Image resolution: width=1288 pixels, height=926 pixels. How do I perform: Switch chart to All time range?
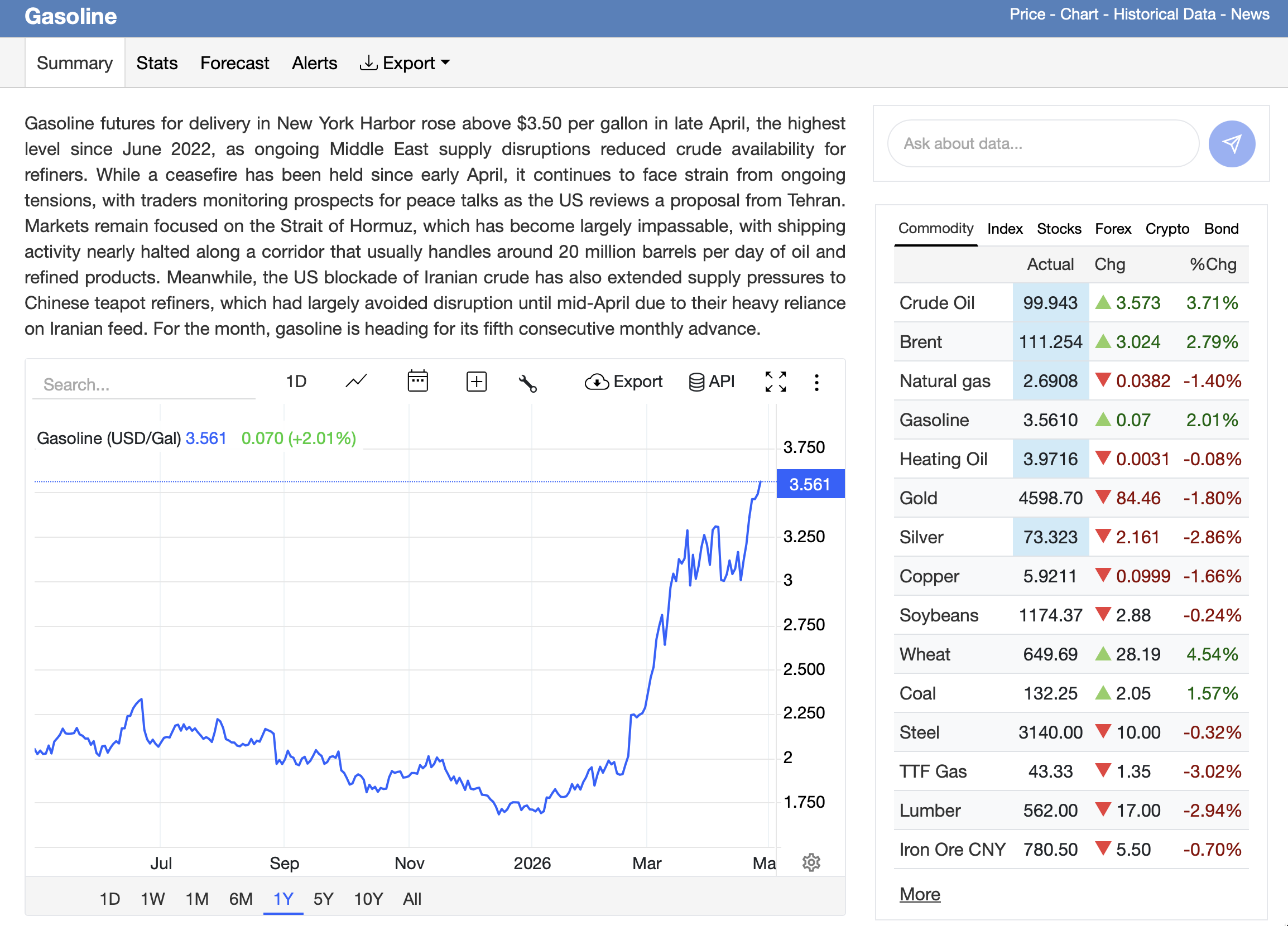[x=412, y=899]
